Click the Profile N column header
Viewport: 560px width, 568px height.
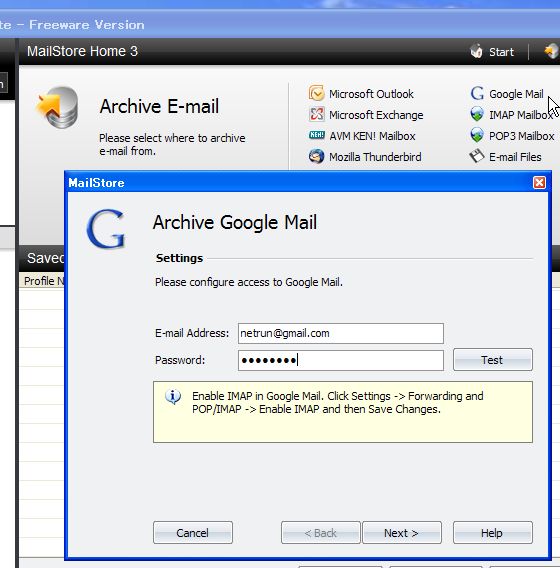tap(42, 281)
